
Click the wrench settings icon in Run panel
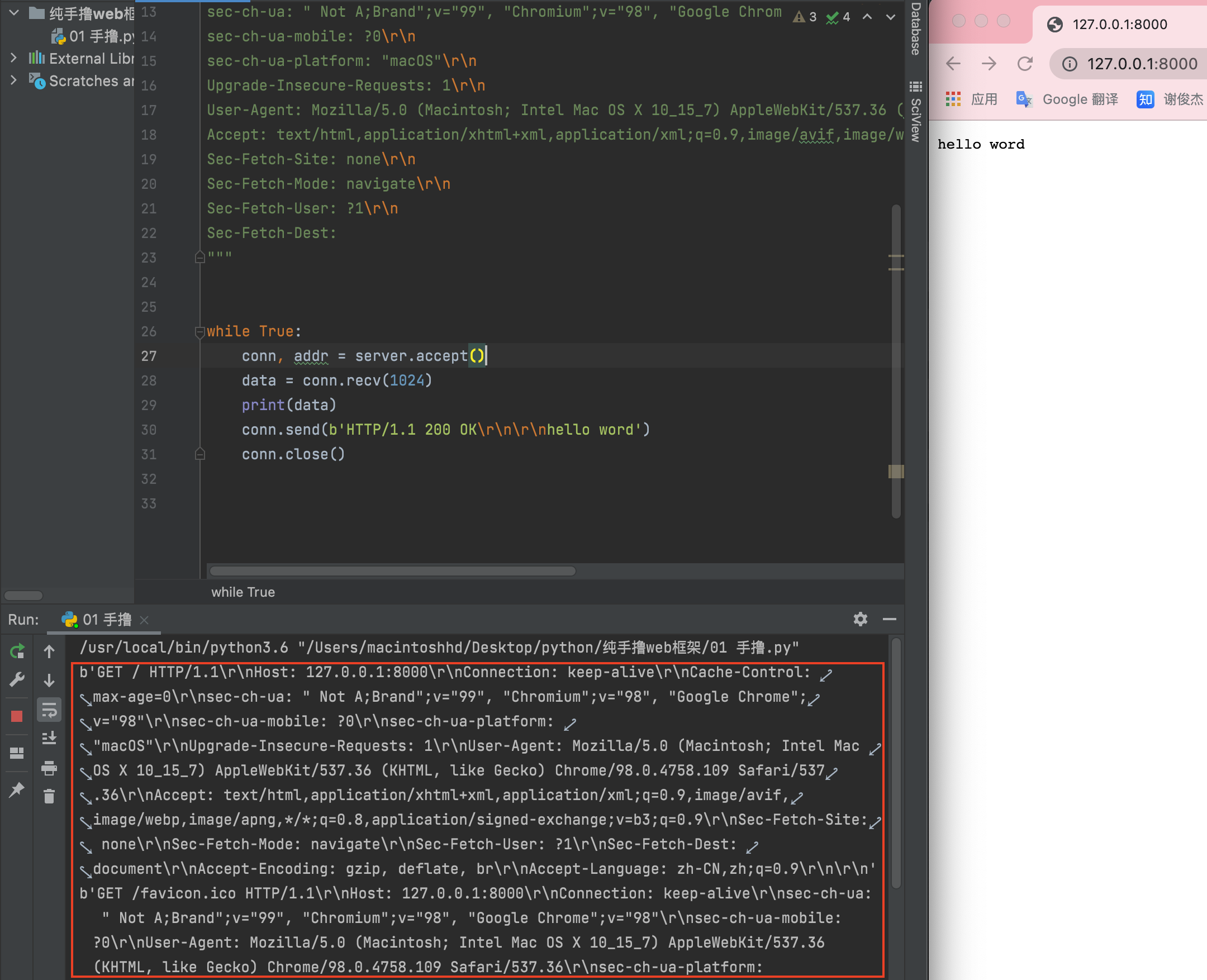17,679
